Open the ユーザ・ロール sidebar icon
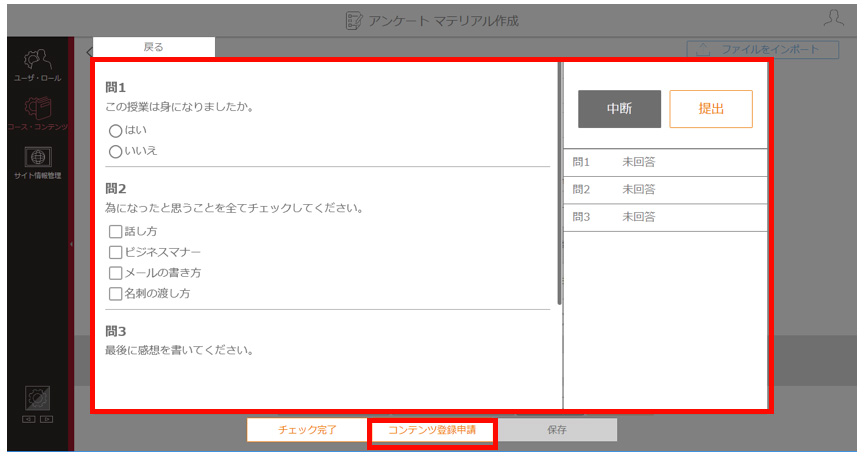864x459 pixels. (37, 60)
